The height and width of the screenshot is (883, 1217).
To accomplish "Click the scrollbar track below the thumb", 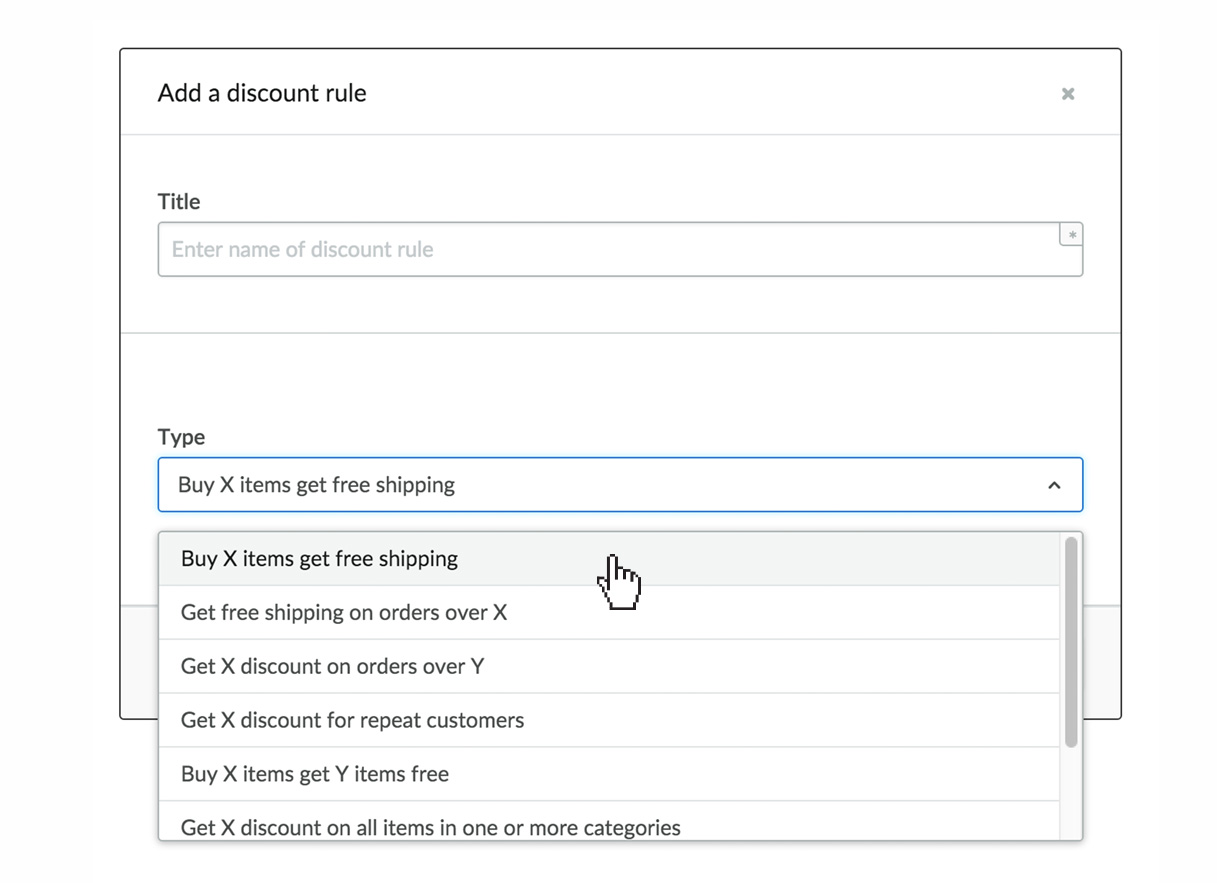I will point(1071,795).
